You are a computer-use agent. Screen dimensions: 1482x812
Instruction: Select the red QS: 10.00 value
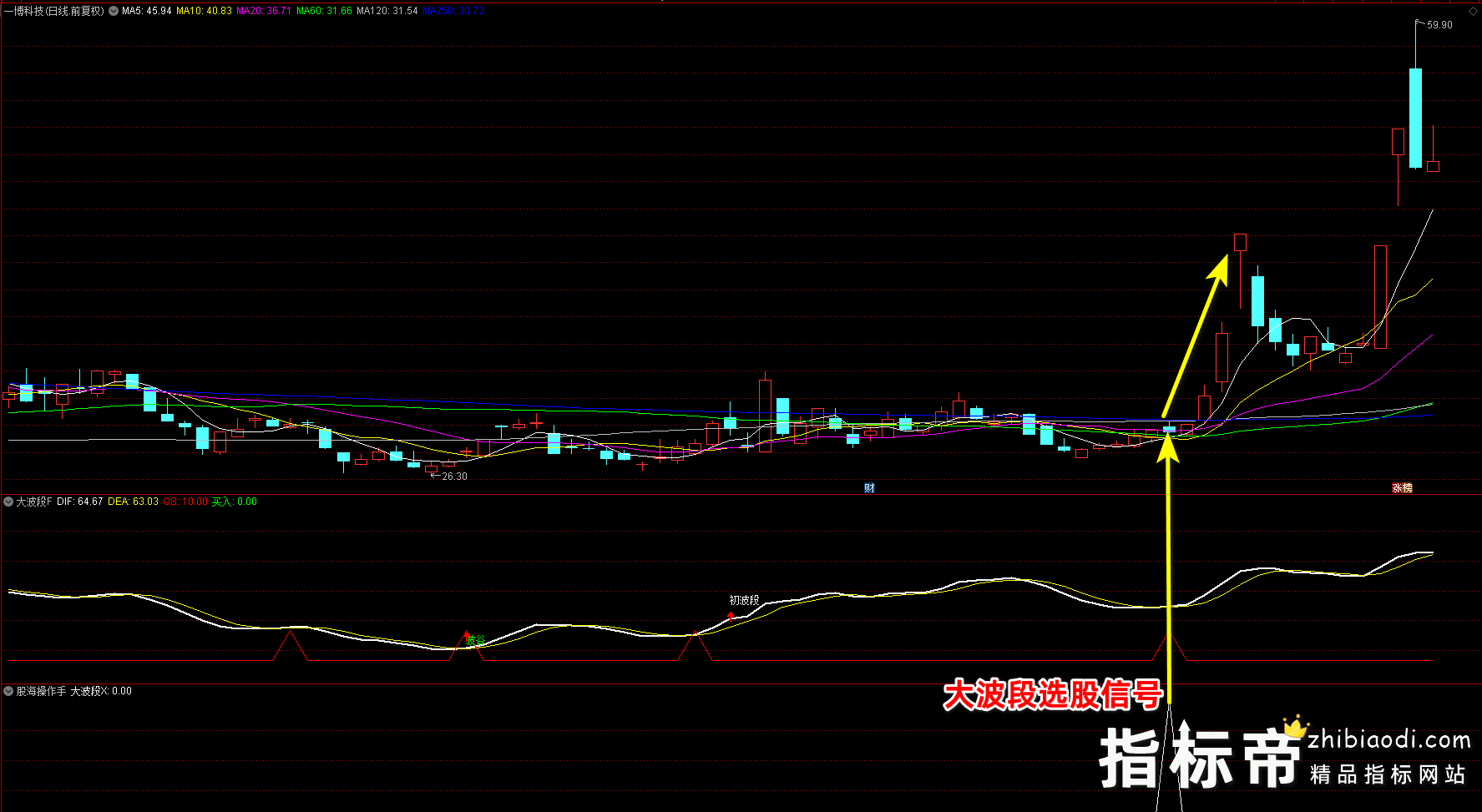(x=185, y=502)
